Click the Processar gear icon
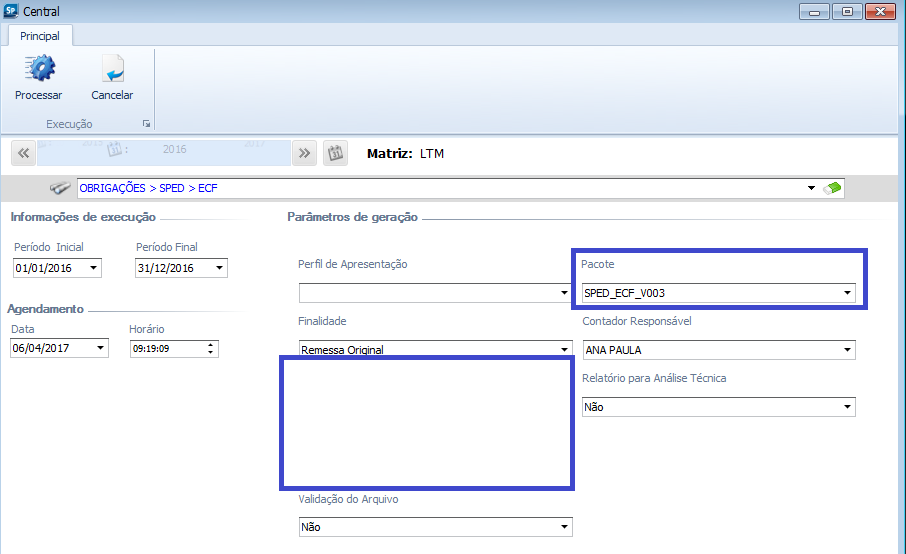 [x=39, y=70]
